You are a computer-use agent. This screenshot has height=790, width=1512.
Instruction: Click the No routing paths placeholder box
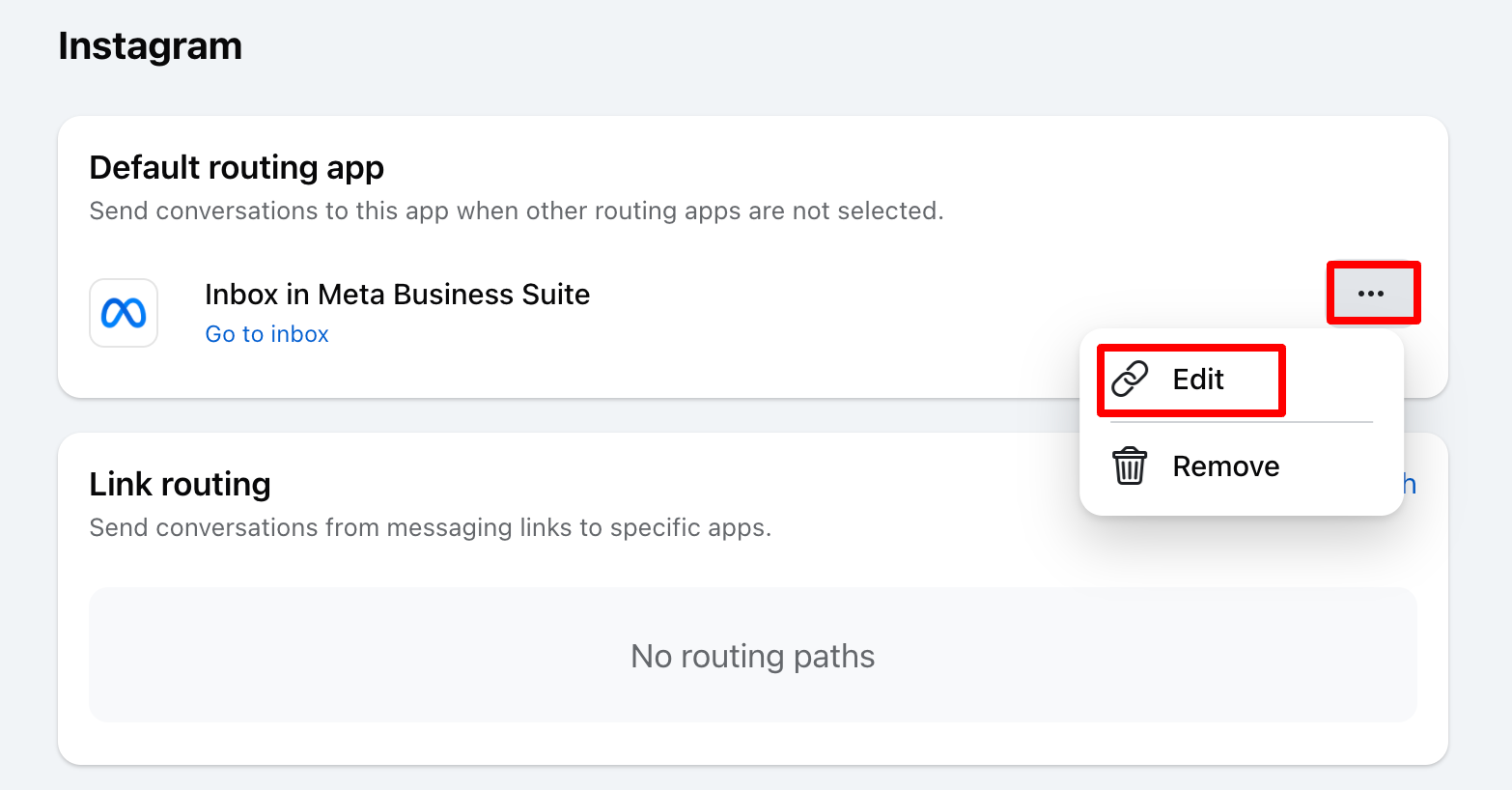pos(752,656)
